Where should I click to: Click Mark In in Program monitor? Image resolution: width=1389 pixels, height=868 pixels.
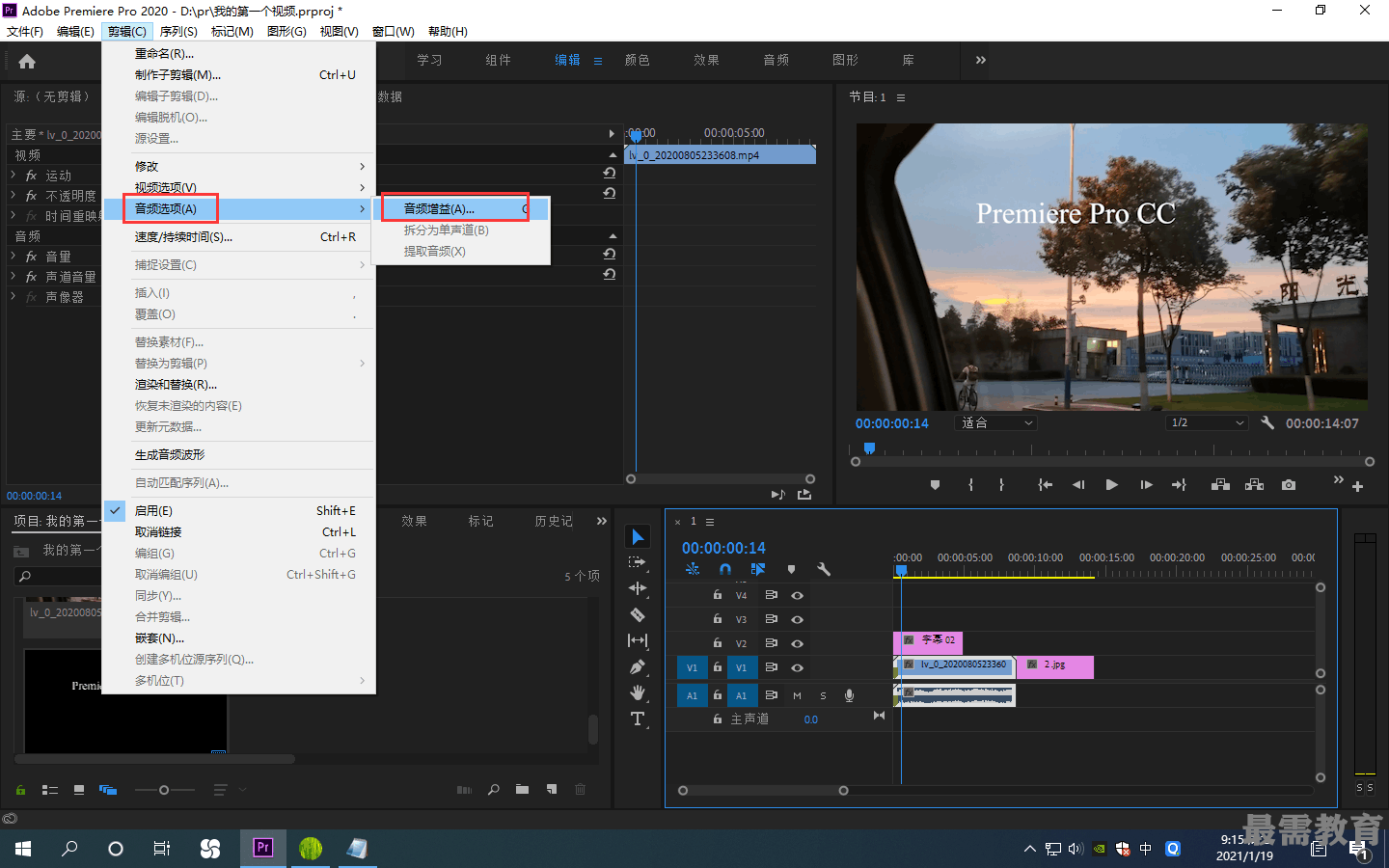pyautogui.click(x=970, y=485)
